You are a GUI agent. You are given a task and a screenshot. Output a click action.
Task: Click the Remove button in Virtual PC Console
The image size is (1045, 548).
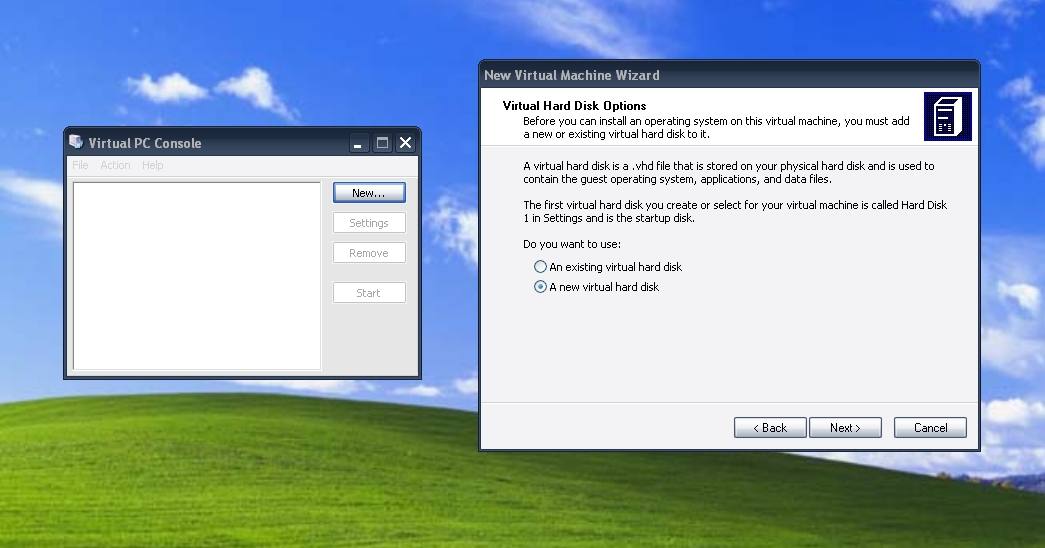pyautogui.click(x=369, y=253)
